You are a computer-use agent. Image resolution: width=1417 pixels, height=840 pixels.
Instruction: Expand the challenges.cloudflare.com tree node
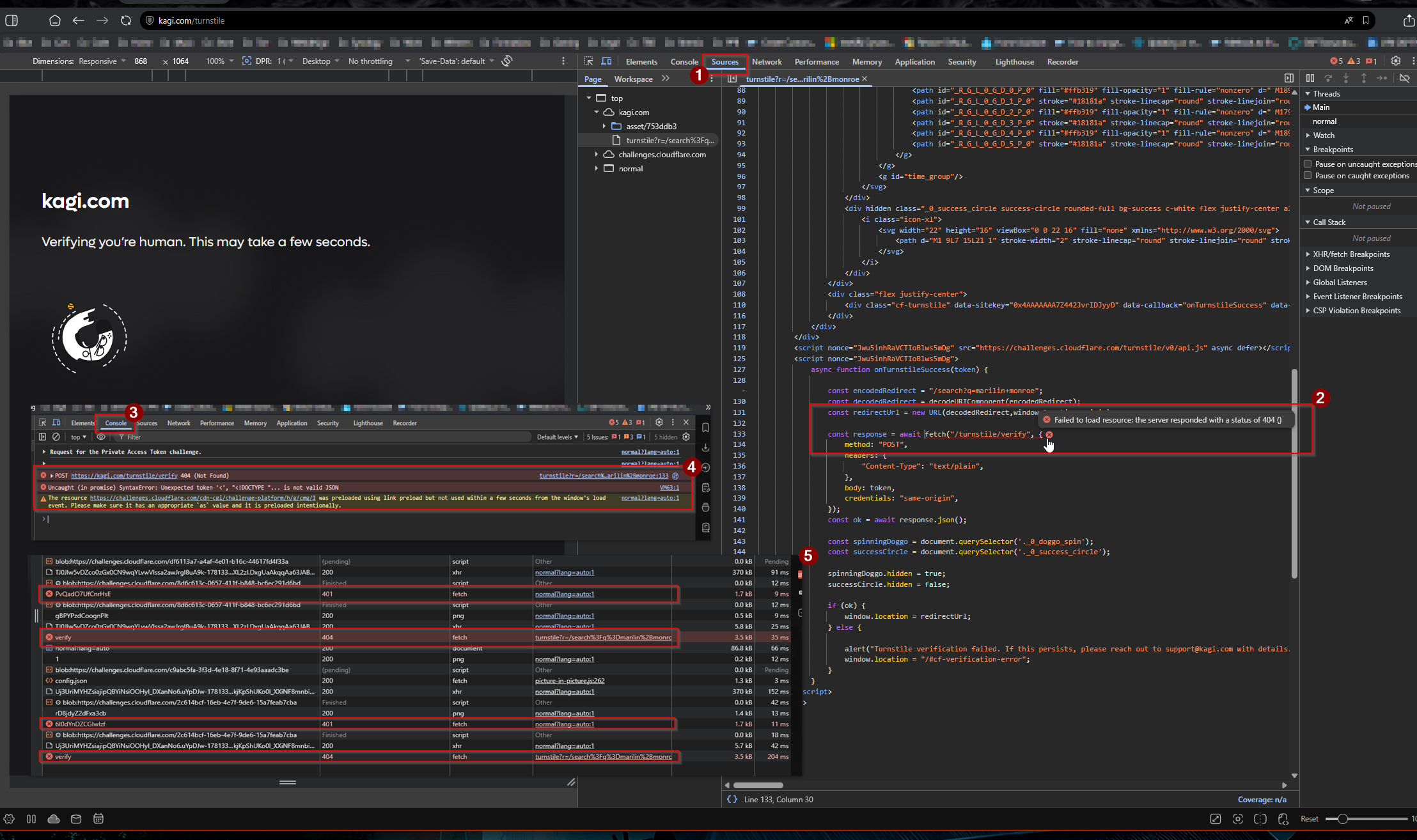(597, 155)
